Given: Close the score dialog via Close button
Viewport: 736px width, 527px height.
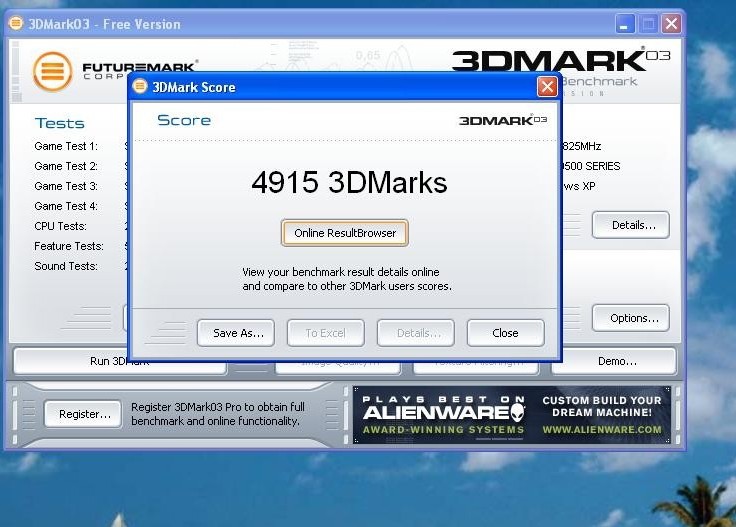Looking at the screenshot, I should tap(506, 333).
